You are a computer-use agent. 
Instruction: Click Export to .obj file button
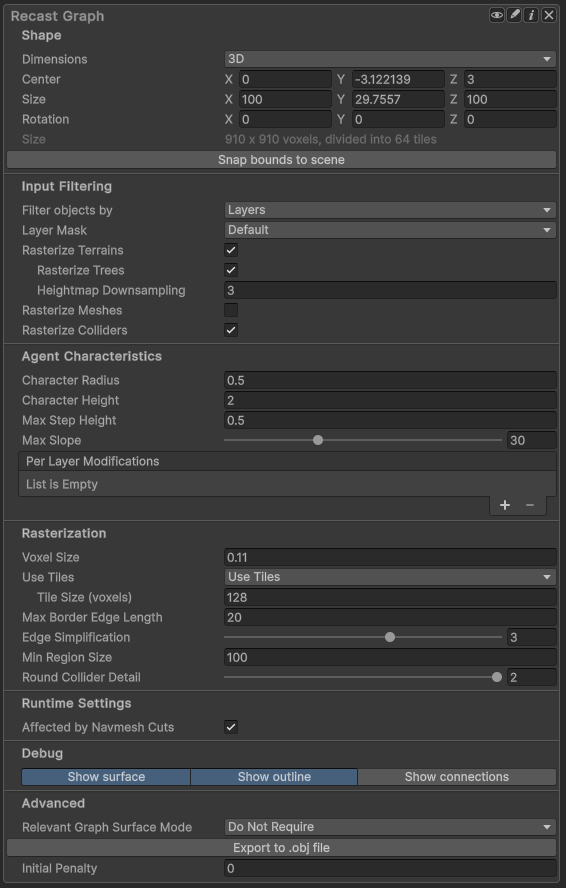point(282,848)
